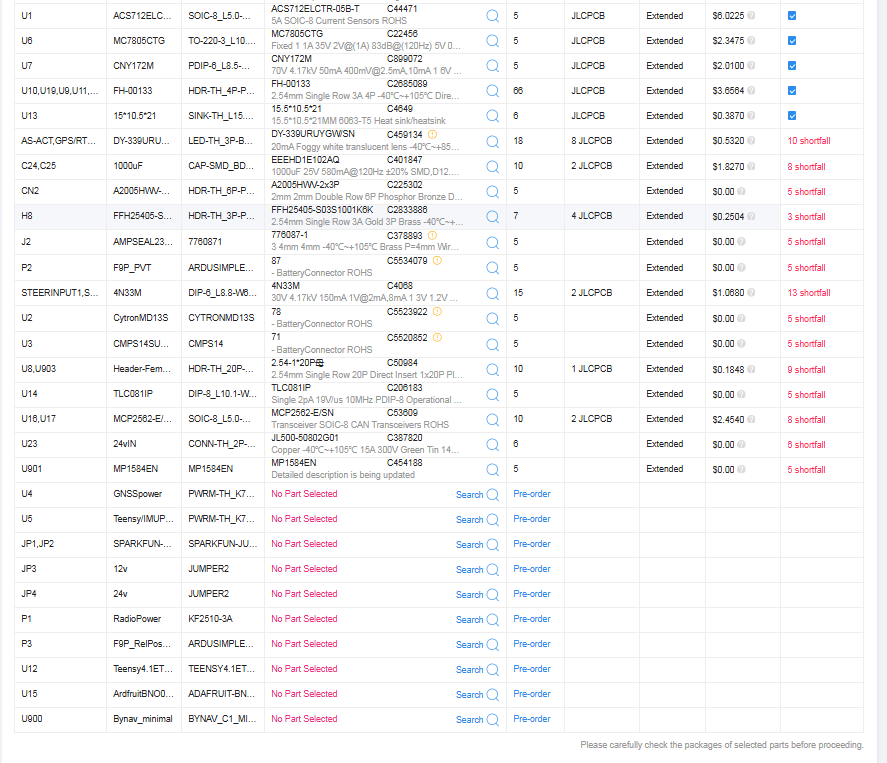Screen dimensions: 887x763
Task: Click "6 shortfall" in the U23 row
Action: 807,445
